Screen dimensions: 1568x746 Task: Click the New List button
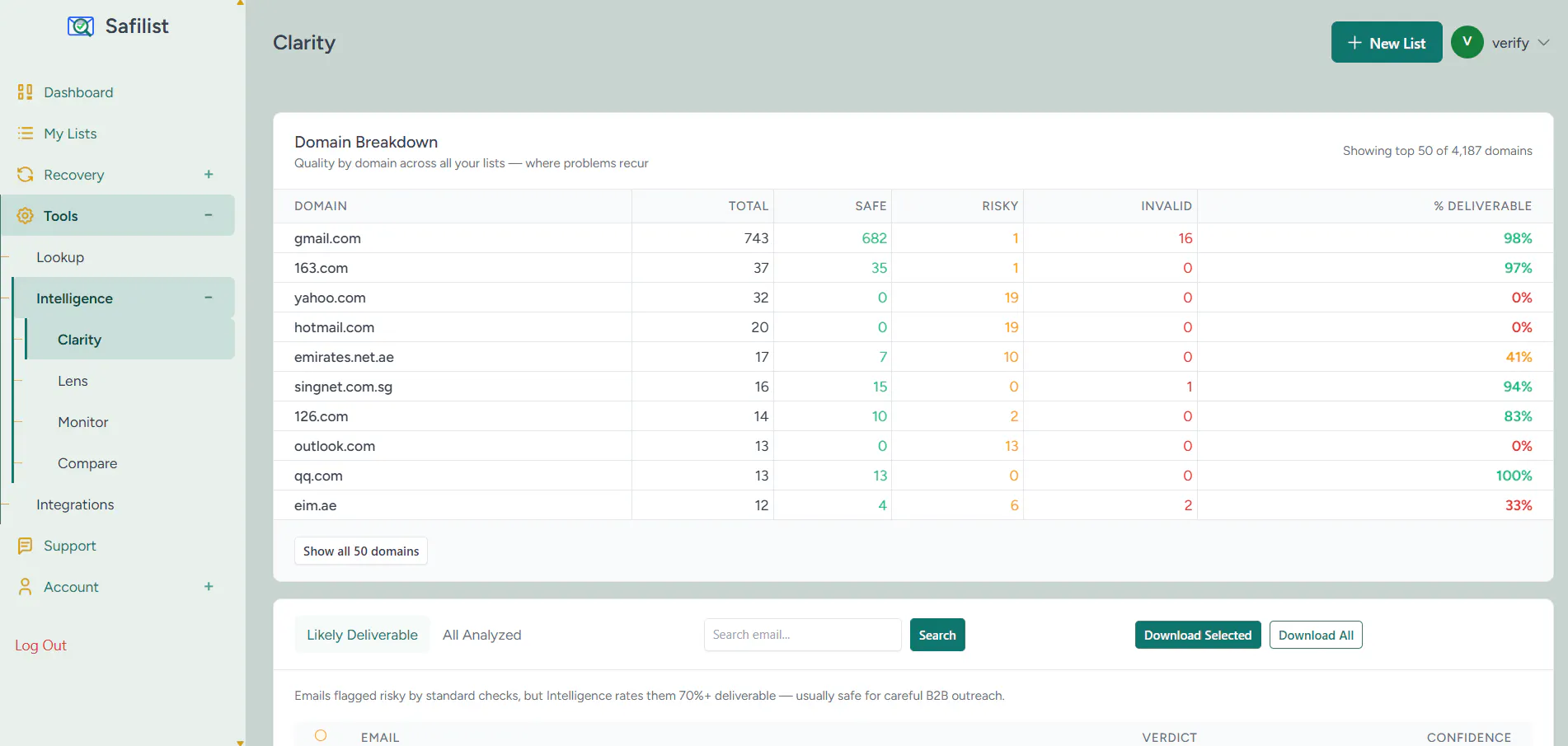tap(1387, 42)
